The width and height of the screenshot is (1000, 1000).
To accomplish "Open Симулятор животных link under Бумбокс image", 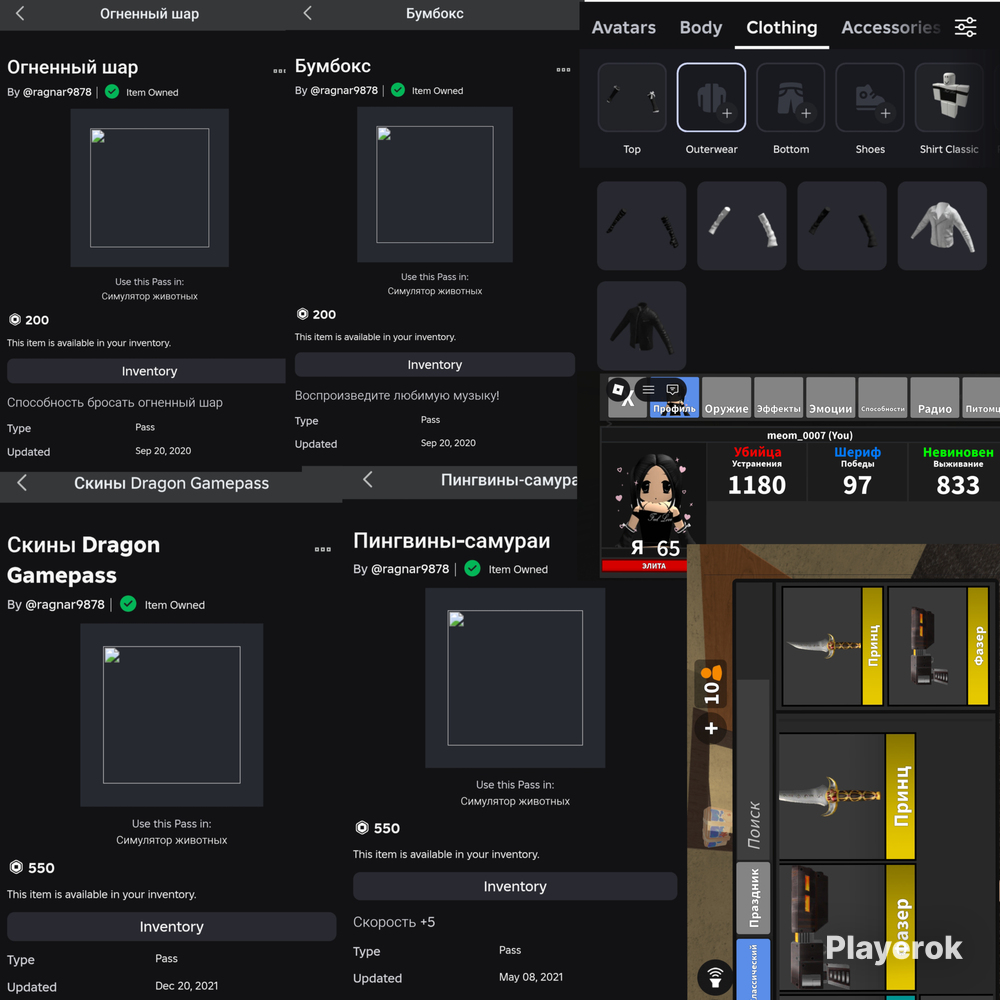I will (434, 291).
